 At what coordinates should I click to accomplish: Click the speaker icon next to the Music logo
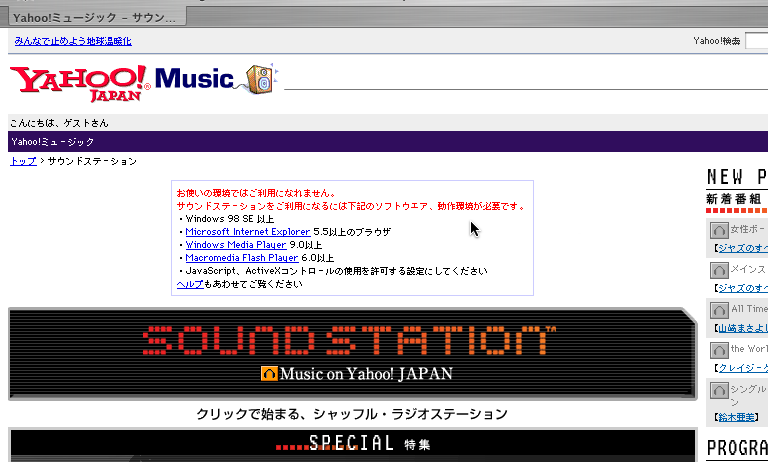[x=261, y=79]
